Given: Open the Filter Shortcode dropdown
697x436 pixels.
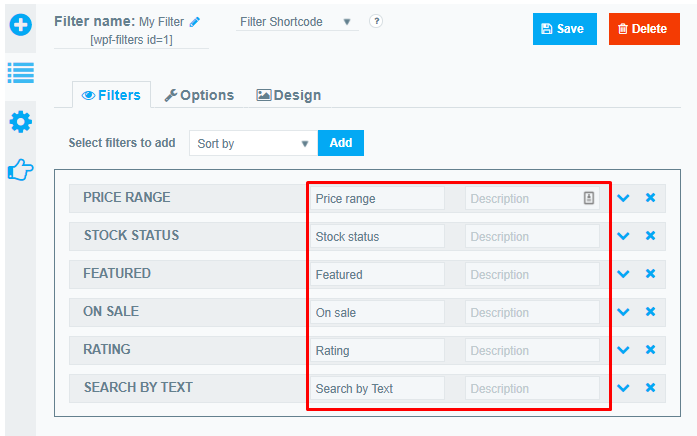Looking at the screenshot, I should coord(296,22).
